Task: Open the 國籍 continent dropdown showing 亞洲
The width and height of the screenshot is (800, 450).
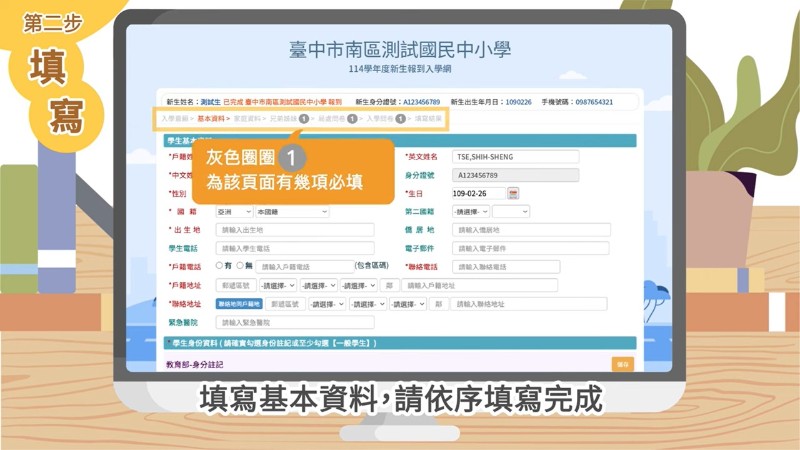Action: [234, 212]
